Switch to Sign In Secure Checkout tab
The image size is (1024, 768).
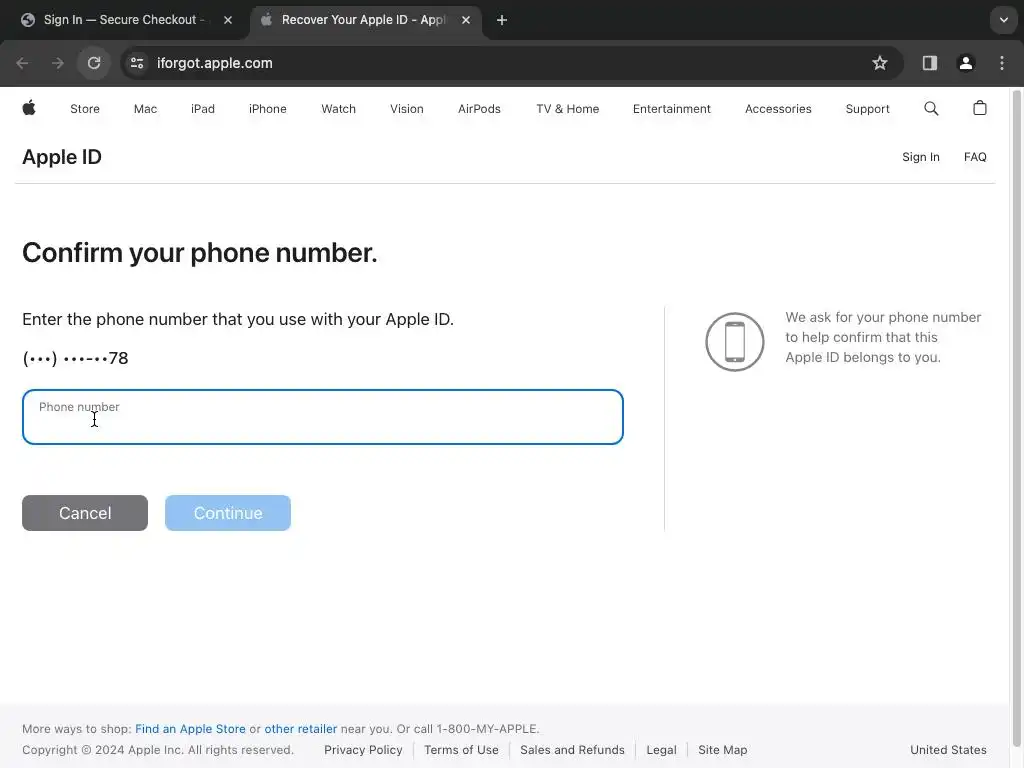(126, 20)
